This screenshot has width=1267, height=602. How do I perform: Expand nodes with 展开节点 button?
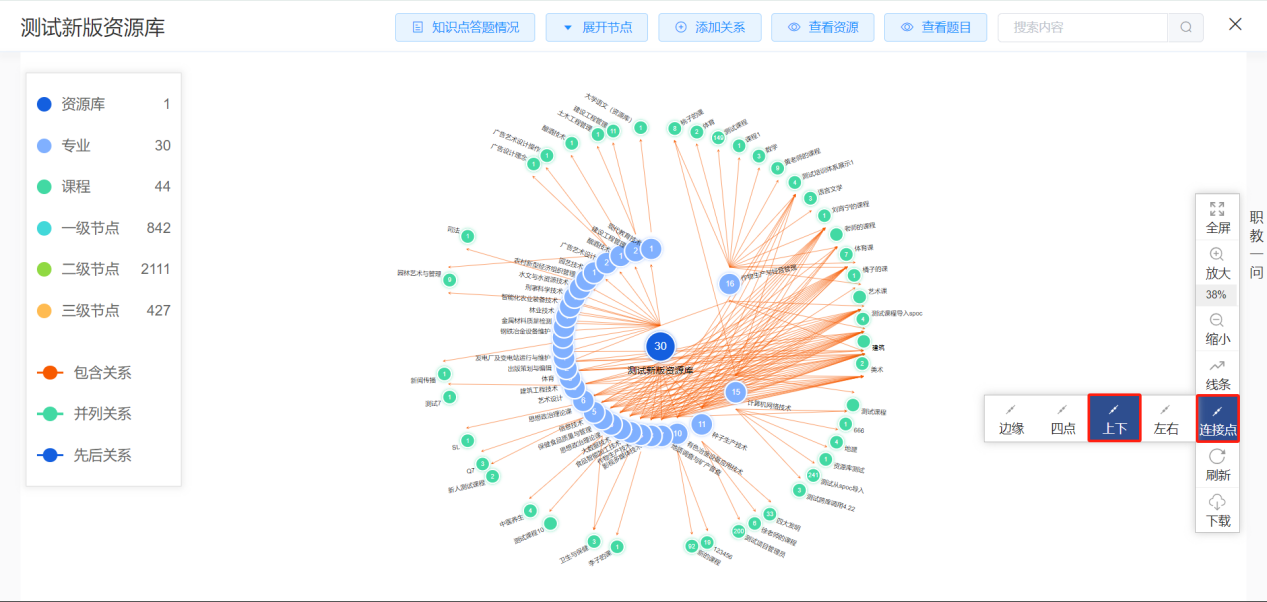click(597, 27)
